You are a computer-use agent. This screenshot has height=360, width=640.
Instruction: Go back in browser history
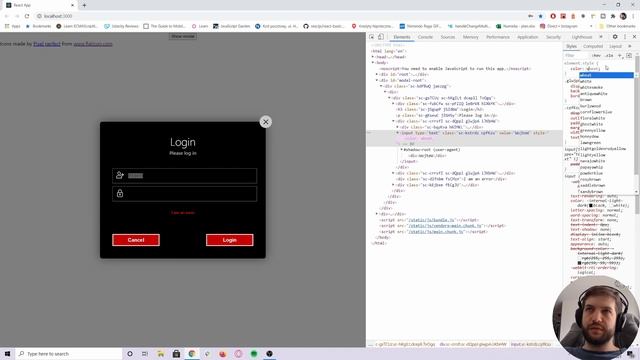[x=7, y=16]
